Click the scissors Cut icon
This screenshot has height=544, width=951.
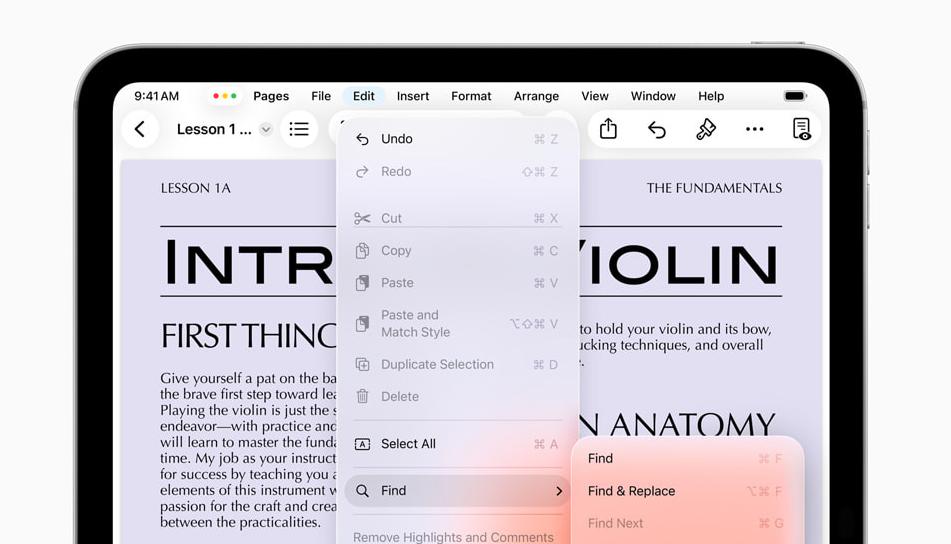tap(362, 218)
